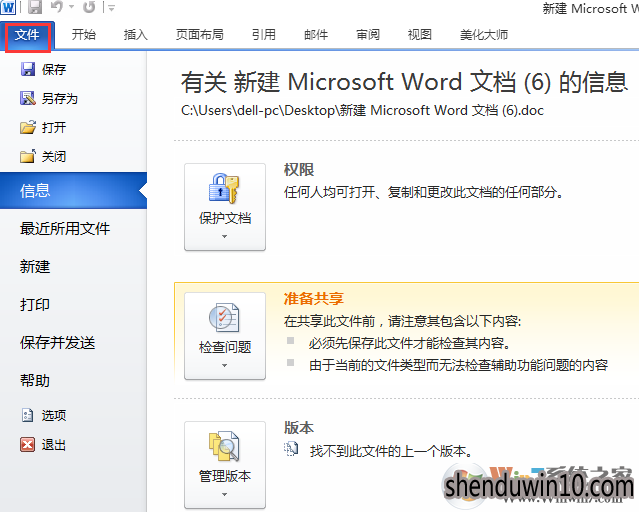Click the Undo arrow in quick access toolbar

click(x=57, y=7)
